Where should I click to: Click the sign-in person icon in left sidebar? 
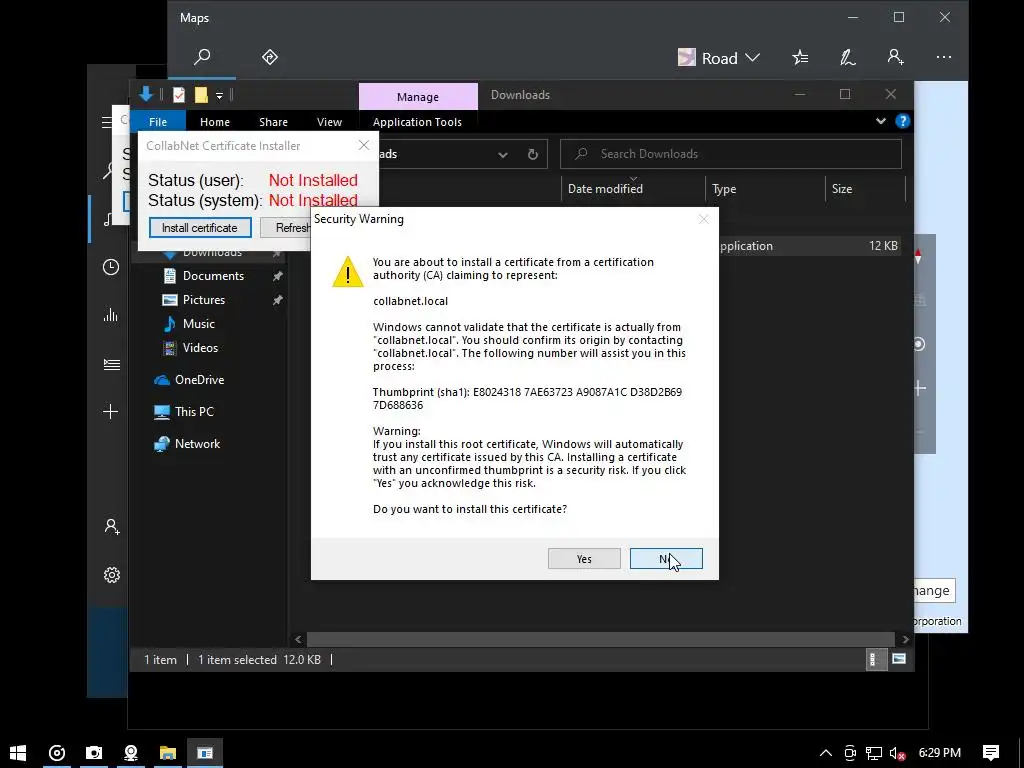click(112, 526)
